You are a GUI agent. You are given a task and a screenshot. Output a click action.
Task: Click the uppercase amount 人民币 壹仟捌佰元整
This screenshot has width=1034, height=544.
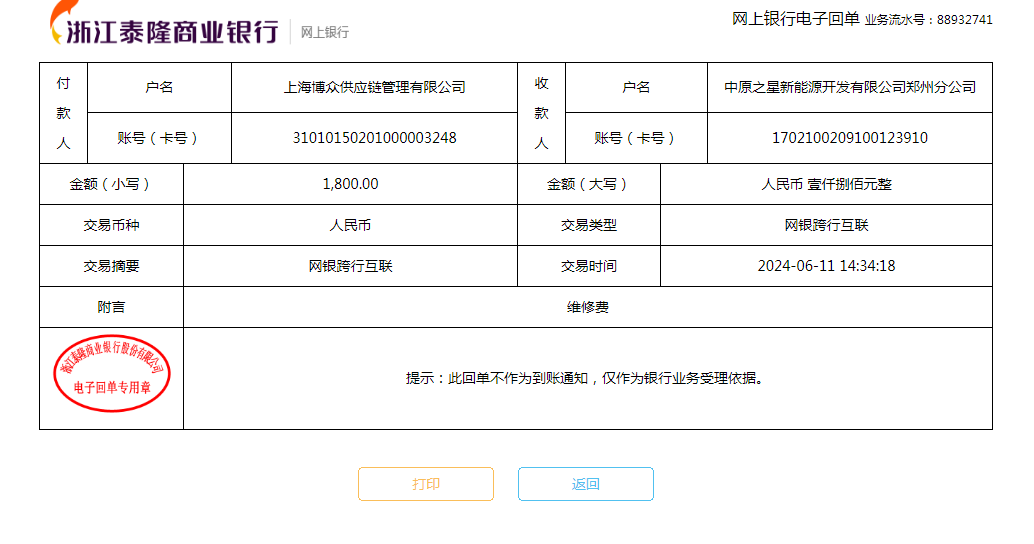click(x=826, y=184)
